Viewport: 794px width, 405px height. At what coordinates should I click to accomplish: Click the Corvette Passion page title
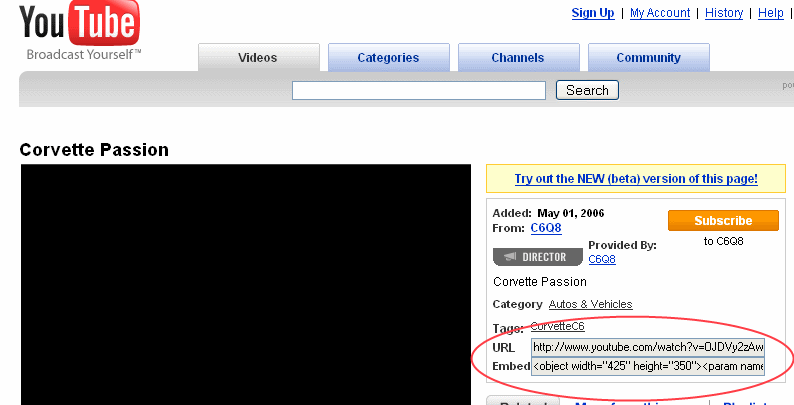[94, 150]
